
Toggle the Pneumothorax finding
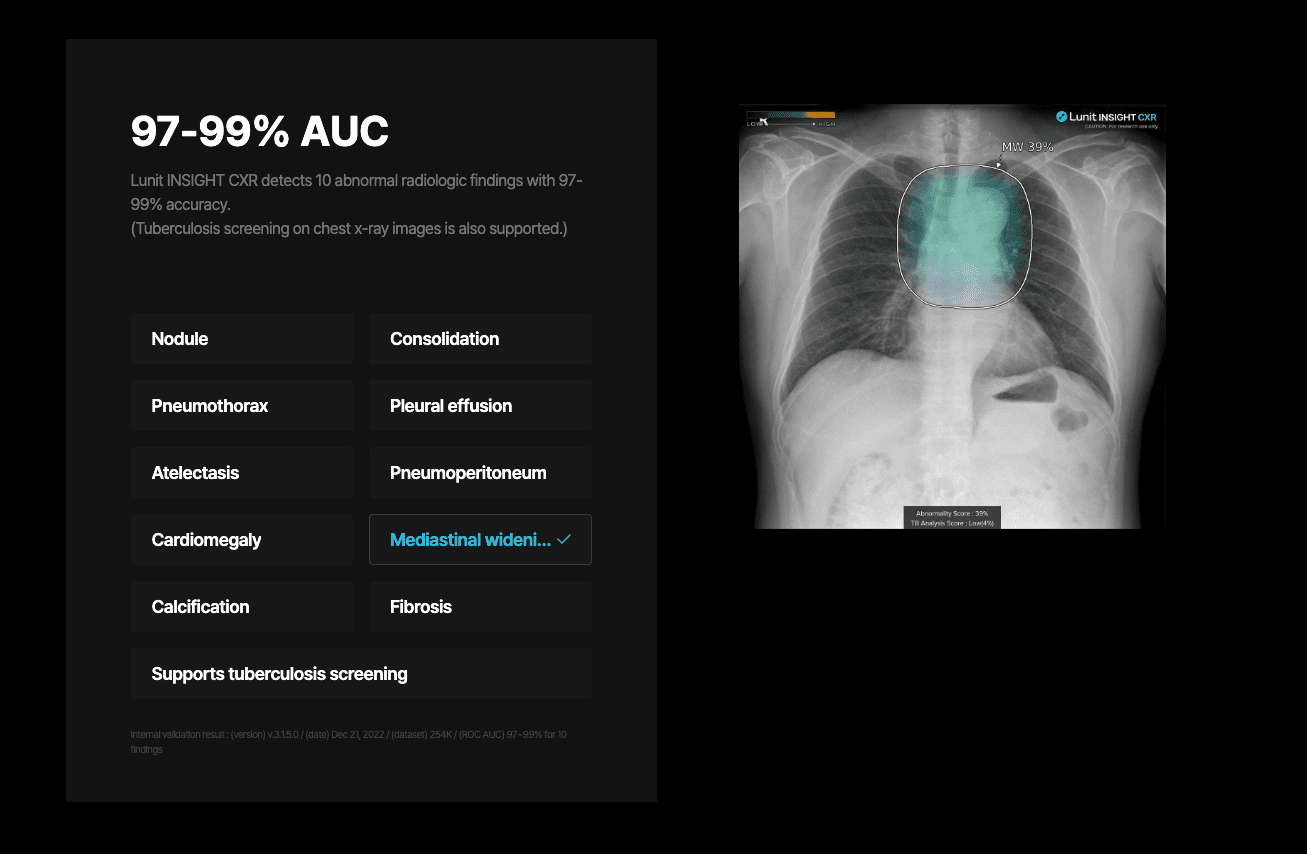click(241, 405)
